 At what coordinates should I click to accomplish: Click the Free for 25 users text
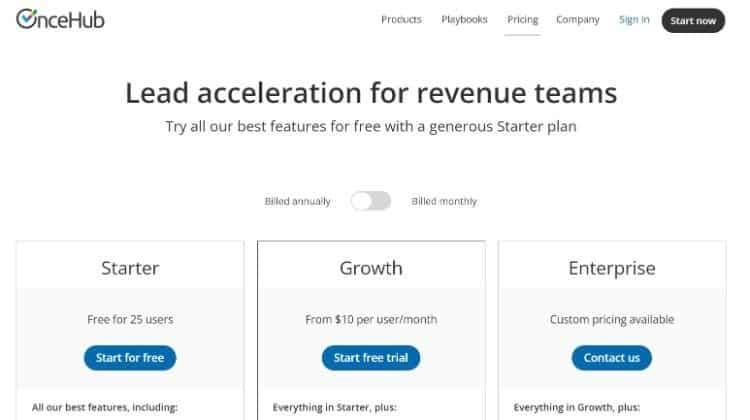tap(130, 320)
